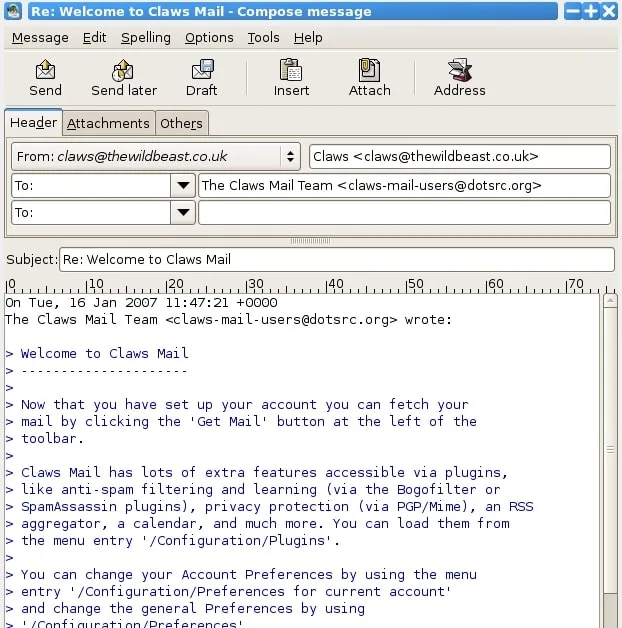Click the line starting 'The Claws Mail Team' in body
This screenshot has width=622, height=628.
click(x=228, y=320)
